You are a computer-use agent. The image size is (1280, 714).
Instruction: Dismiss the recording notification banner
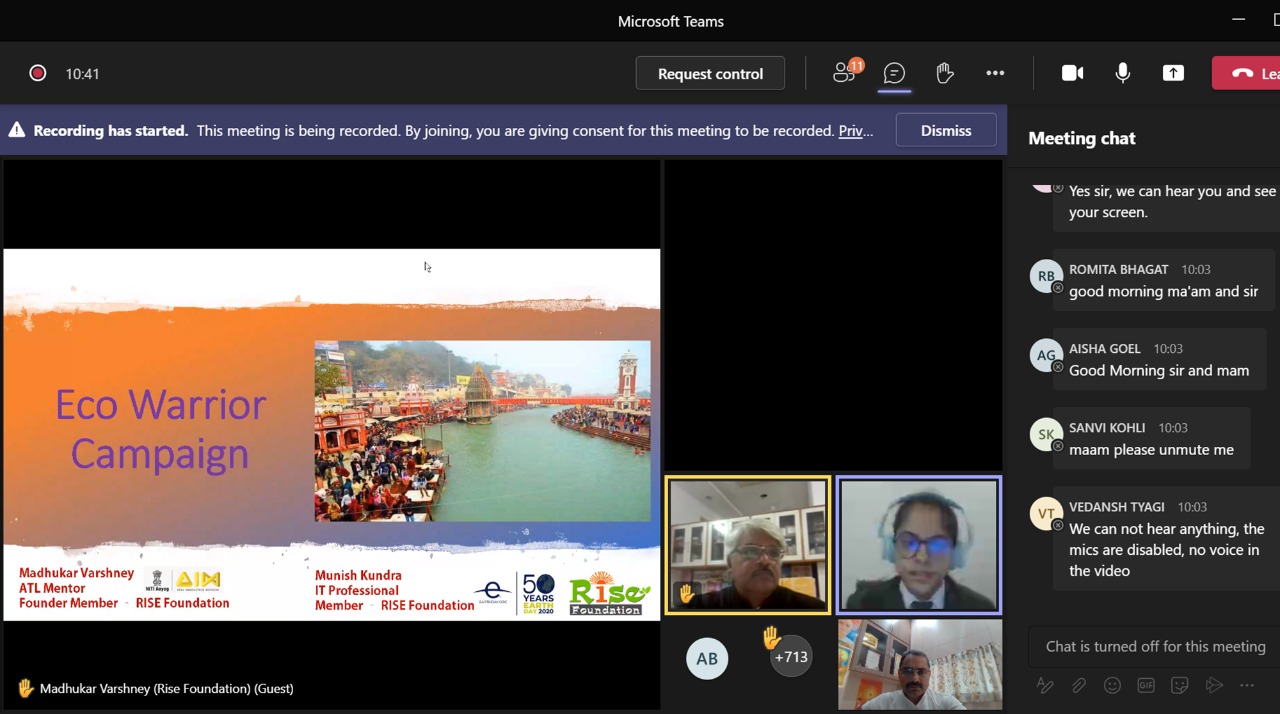click(945, 130)
